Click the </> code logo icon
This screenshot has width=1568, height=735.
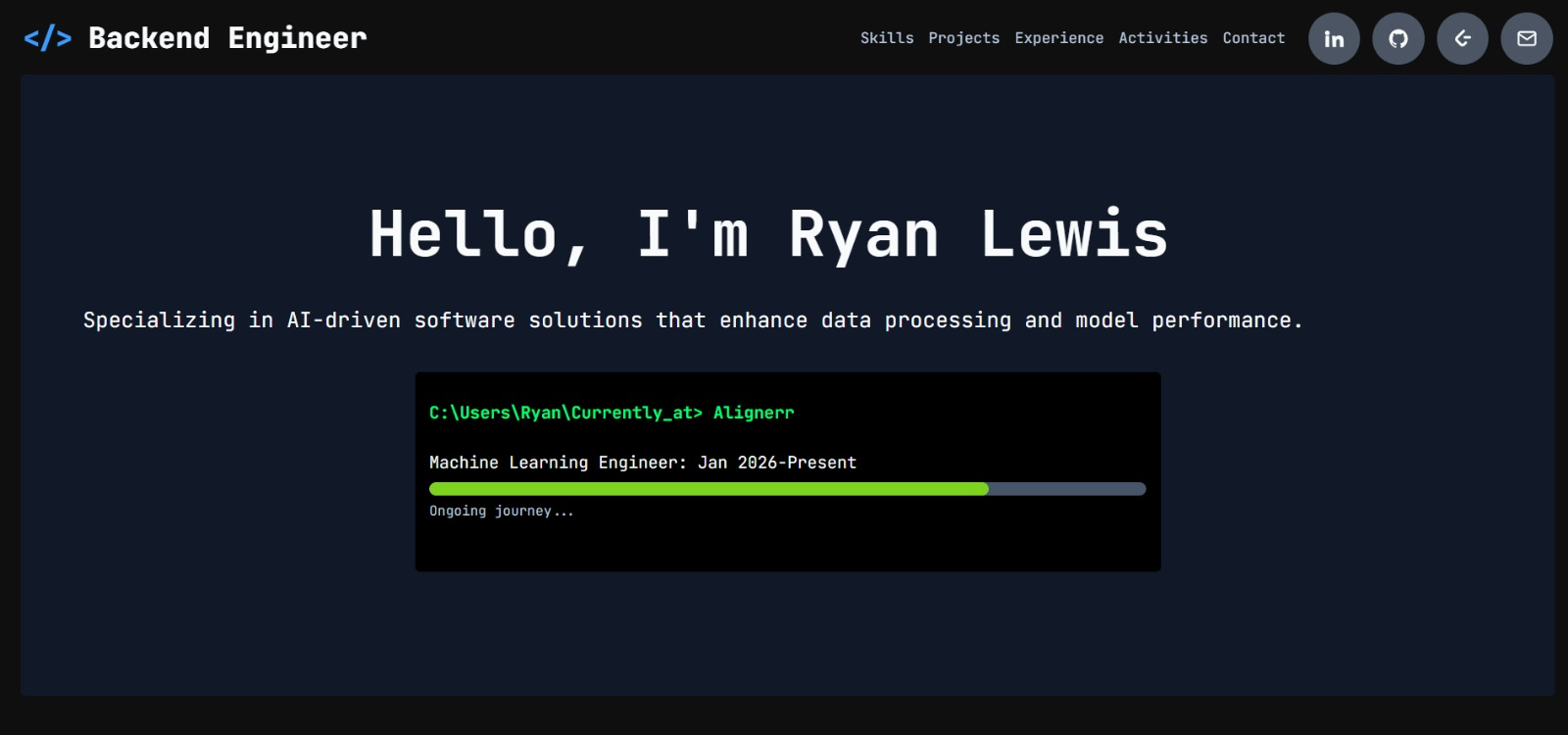pos(48,38)
